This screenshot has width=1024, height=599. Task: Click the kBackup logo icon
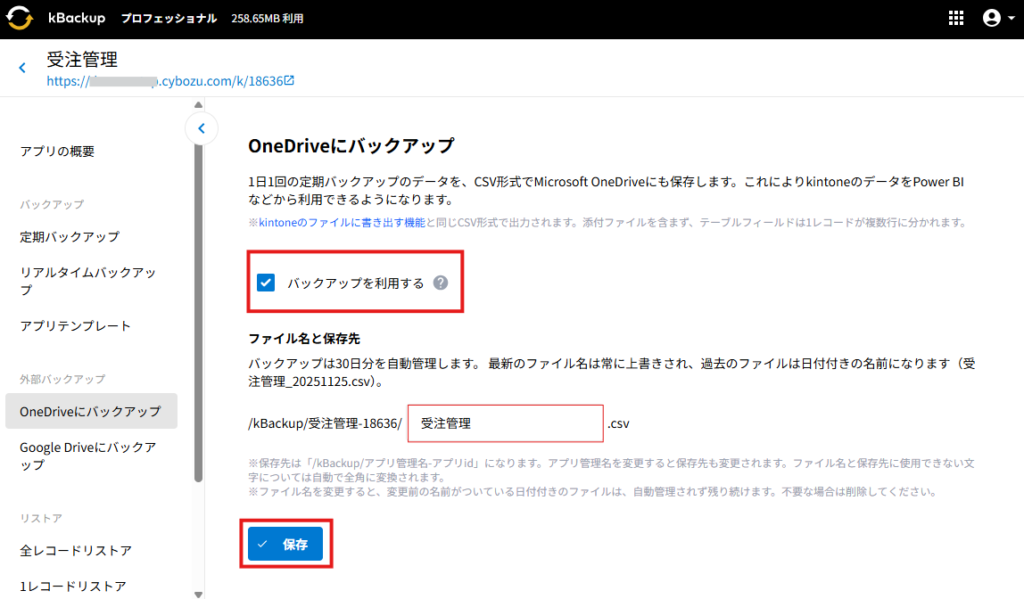coord(20,19)
